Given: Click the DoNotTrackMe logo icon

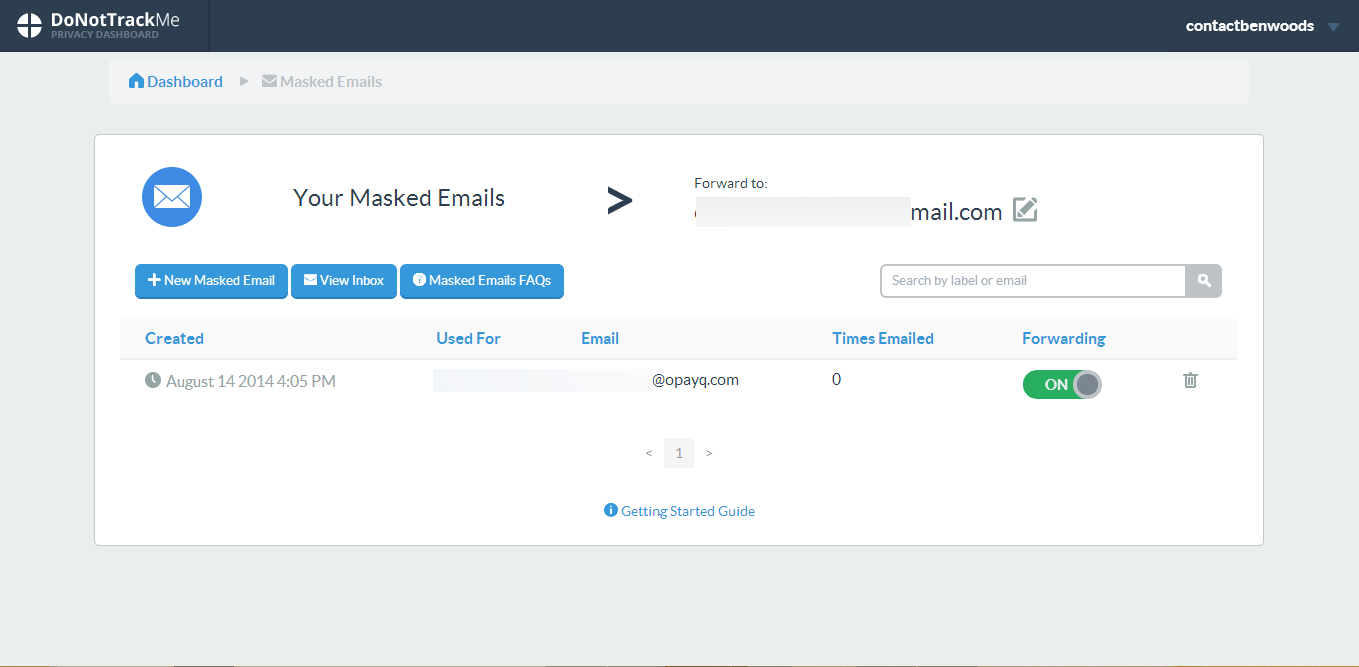Looking at the screenshot, I should point(29,24).
